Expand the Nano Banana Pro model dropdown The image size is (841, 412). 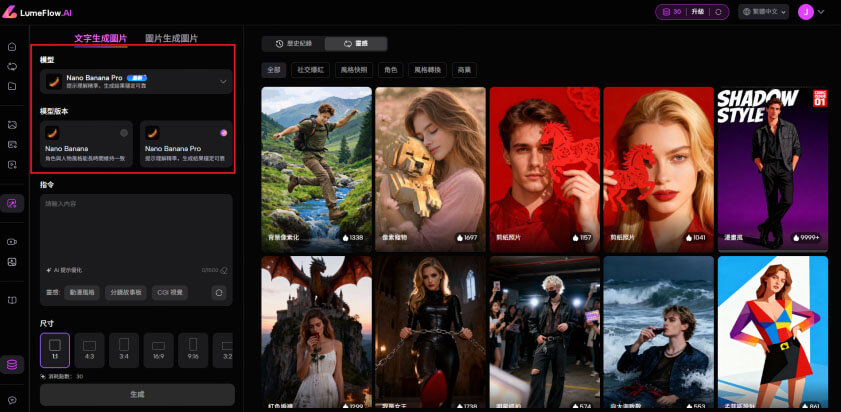[x=135, y=81]
